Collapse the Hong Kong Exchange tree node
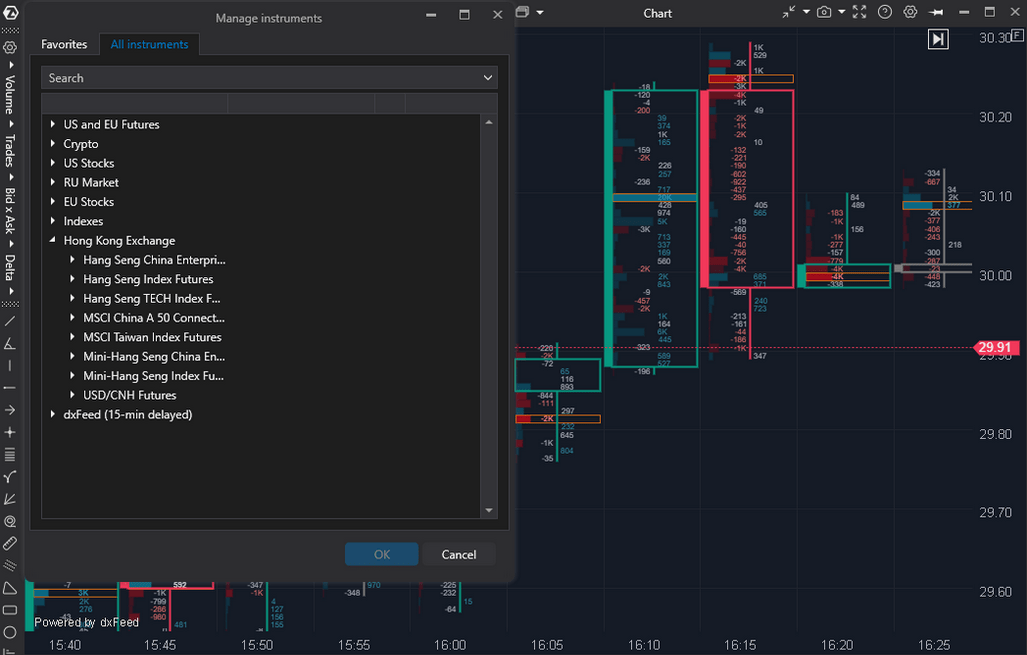1027x655 pixels. (x=53, y=240)
